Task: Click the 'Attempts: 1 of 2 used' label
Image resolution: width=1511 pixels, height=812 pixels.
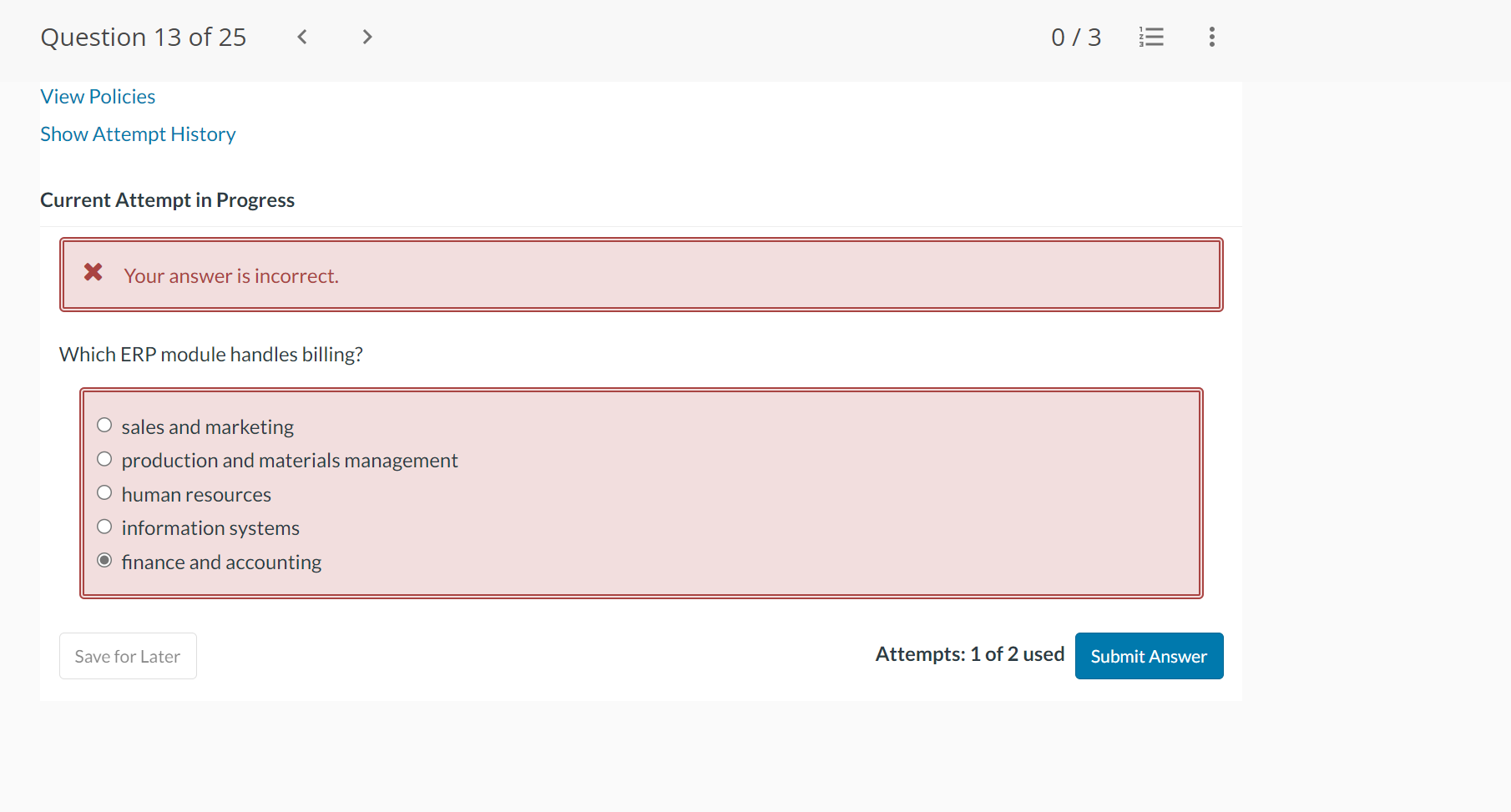Action: point(969,654)
